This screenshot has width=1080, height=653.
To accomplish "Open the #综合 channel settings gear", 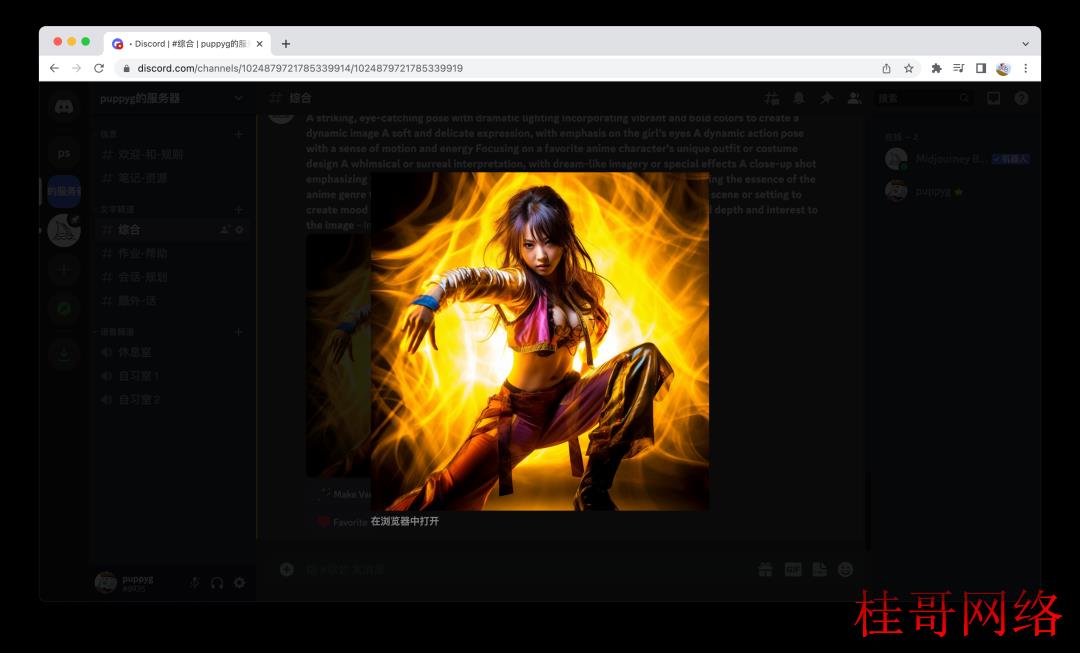I will tap(240, 229).
